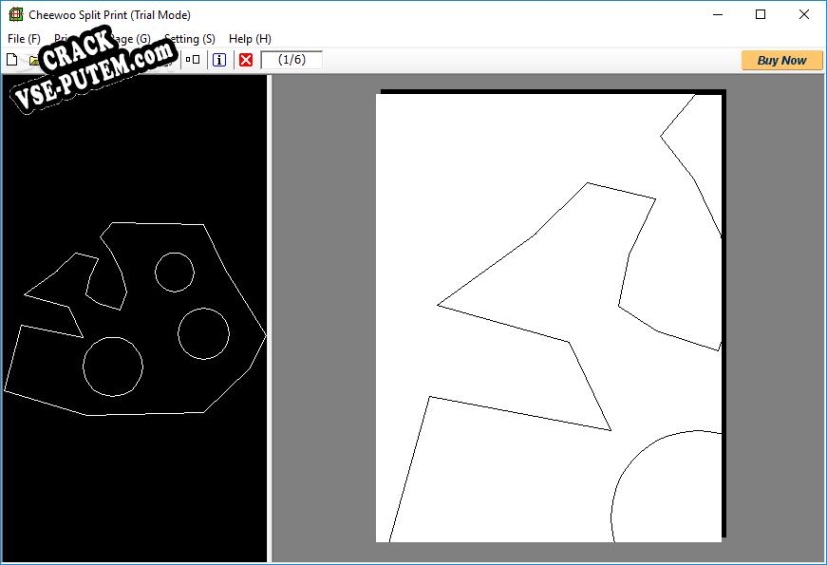
Task: Click the (1/6) page counter field
Action: (x=291, y=60)
